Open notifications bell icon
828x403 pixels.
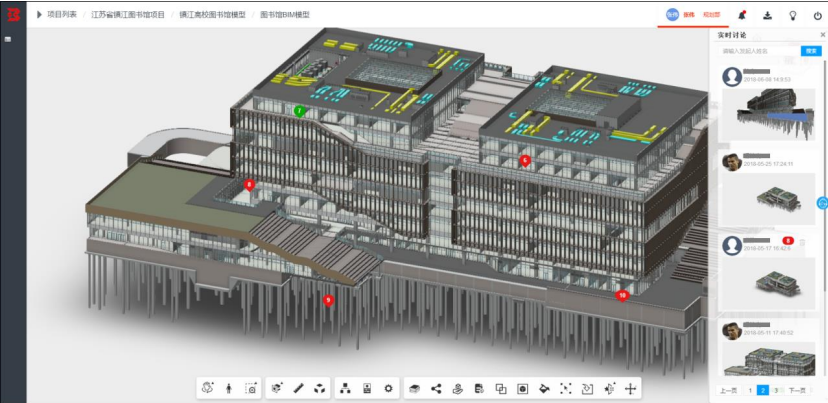tap(742, 15)
